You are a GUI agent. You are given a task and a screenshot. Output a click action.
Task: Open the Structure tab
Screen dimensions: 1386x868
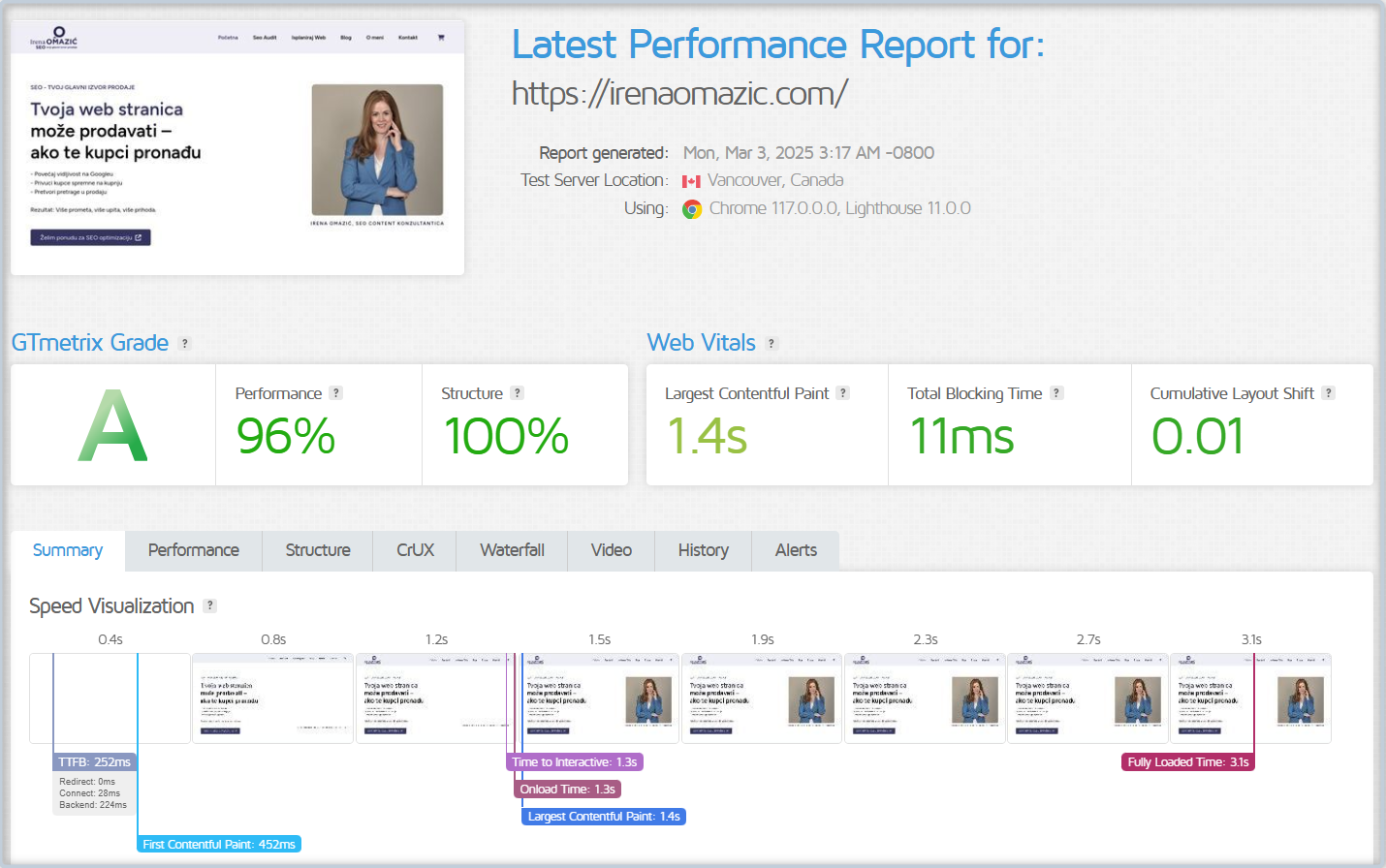point(318,550)
